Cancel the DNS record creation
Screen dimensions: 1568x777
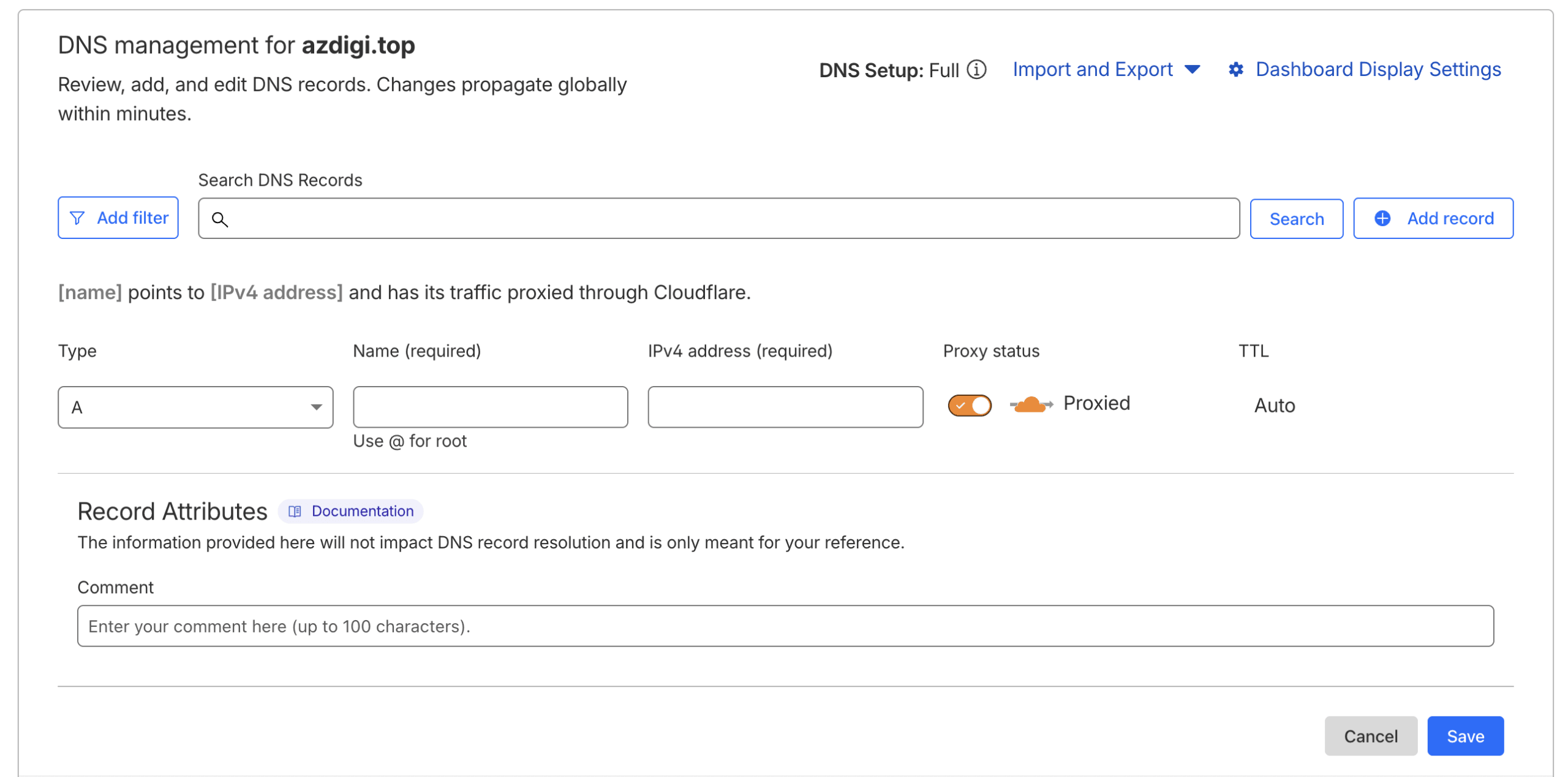click(1371, 736)
